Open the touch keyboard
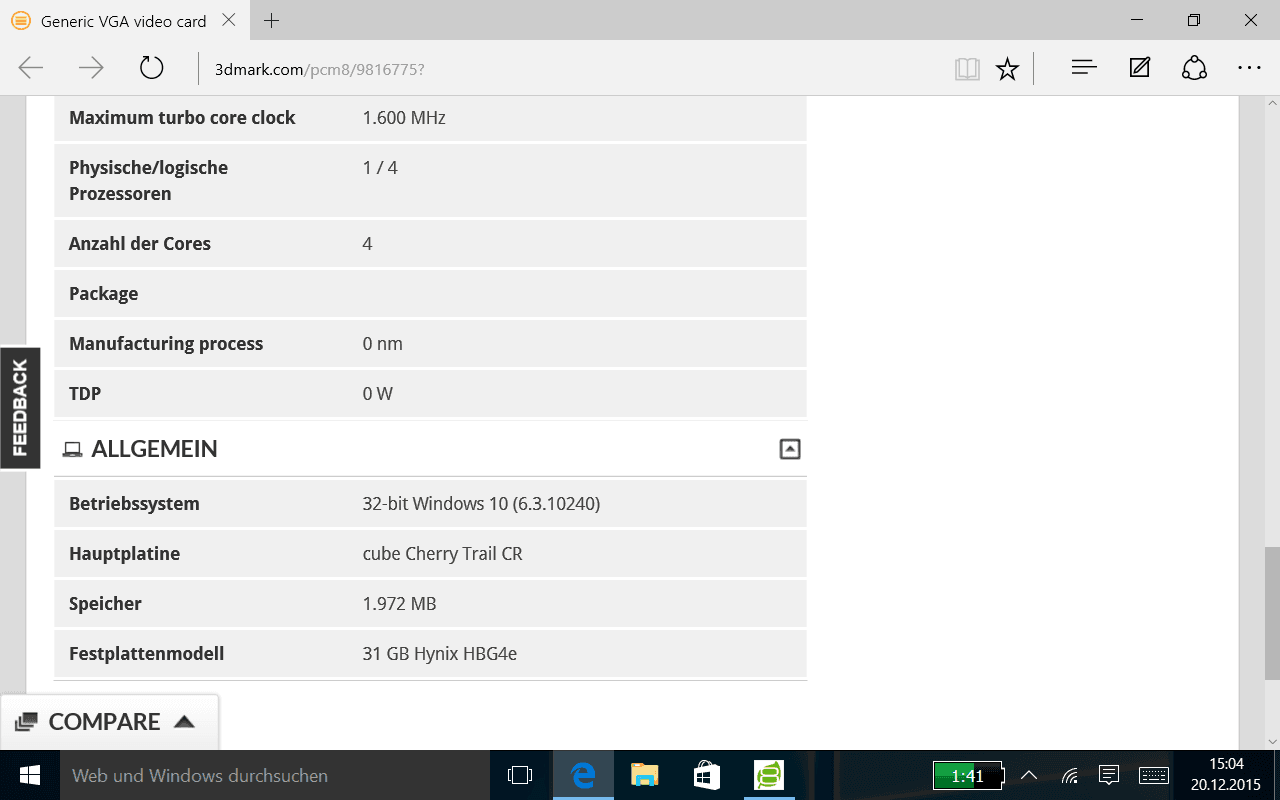The width and height of the screenshot is (1280, 800). tap(1154, 775)
